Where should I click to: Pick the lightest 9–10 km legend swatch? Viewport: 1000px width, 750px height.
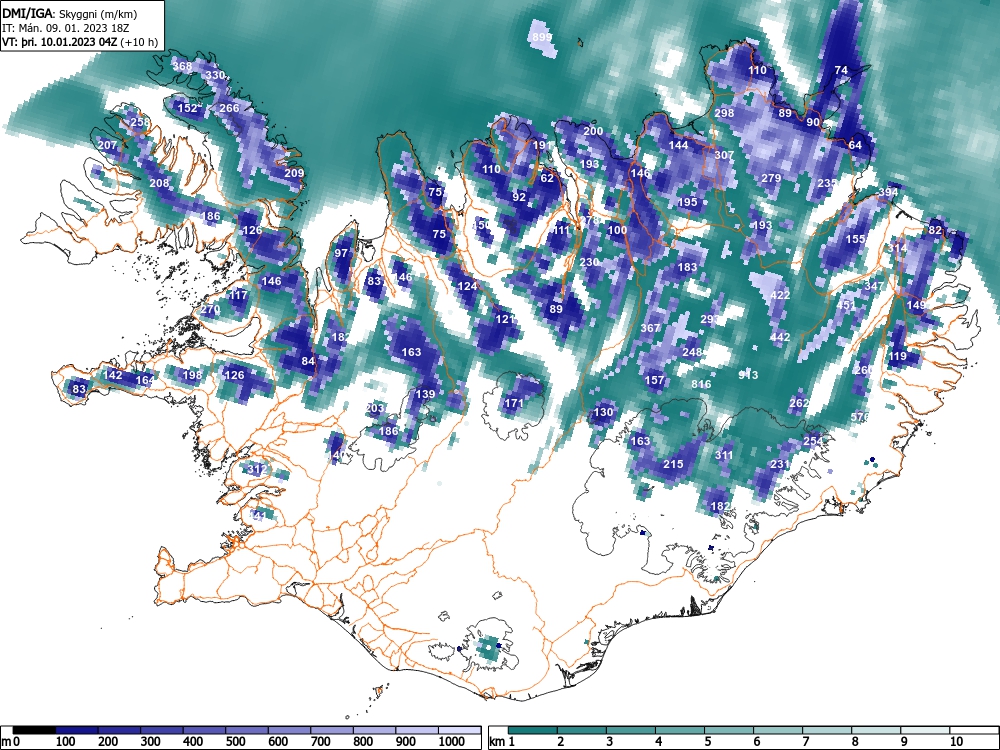pyautogui.click(x=925, y=730)
